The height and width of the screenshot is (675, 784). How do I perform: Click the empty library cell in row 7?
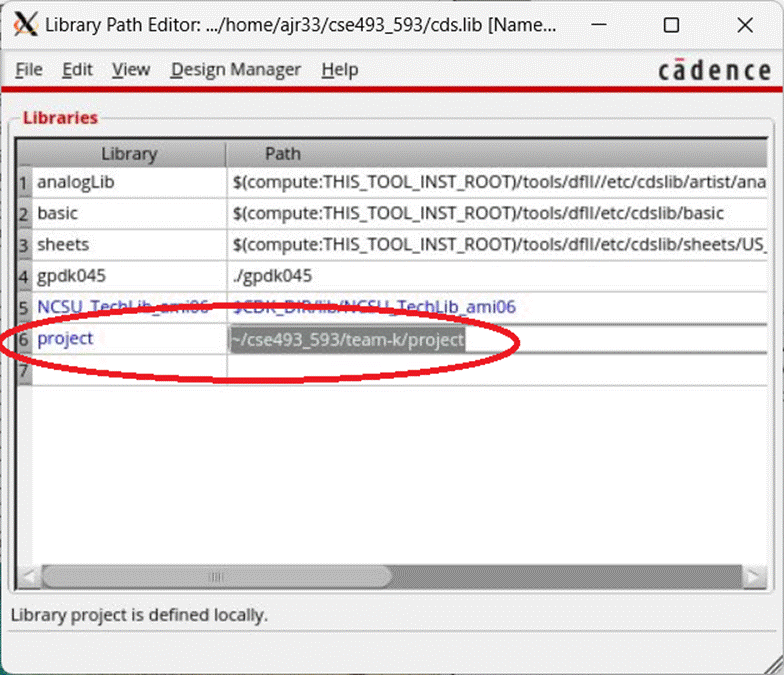point(129,370)
